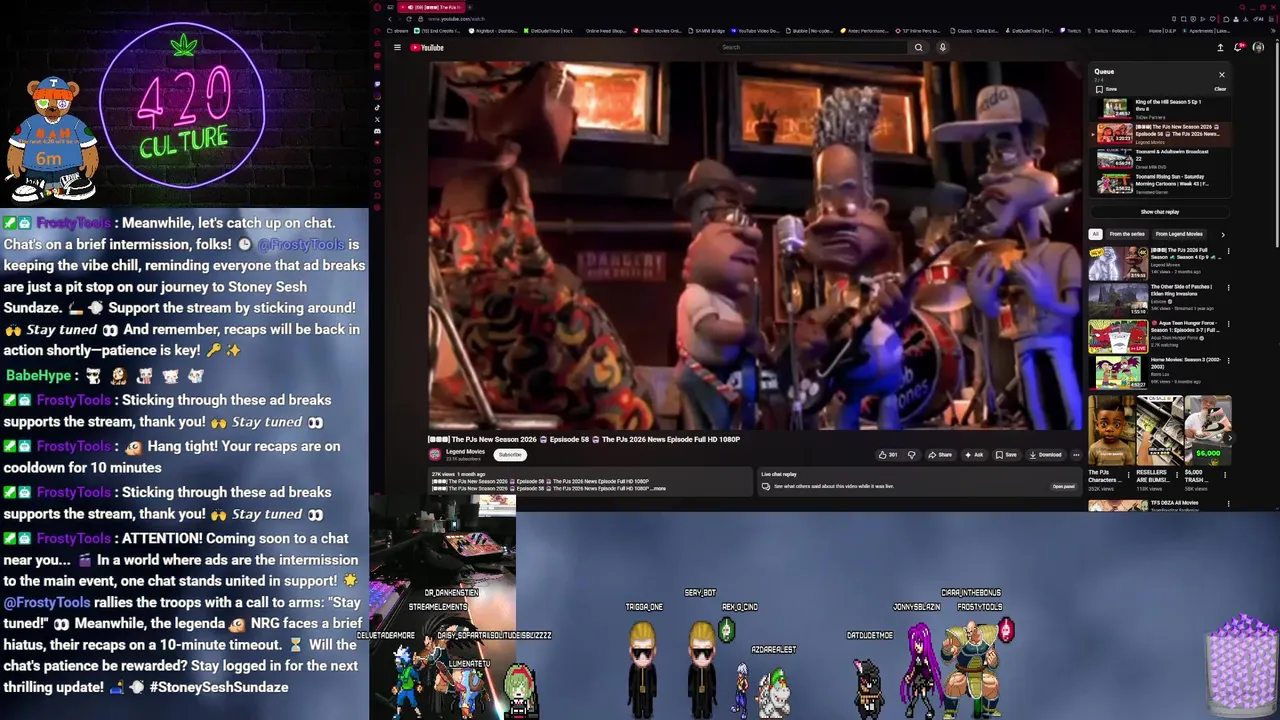Open more actions ellipsis under video
This screenshot has height=720, width=1280.
(x=1076, y=455)
